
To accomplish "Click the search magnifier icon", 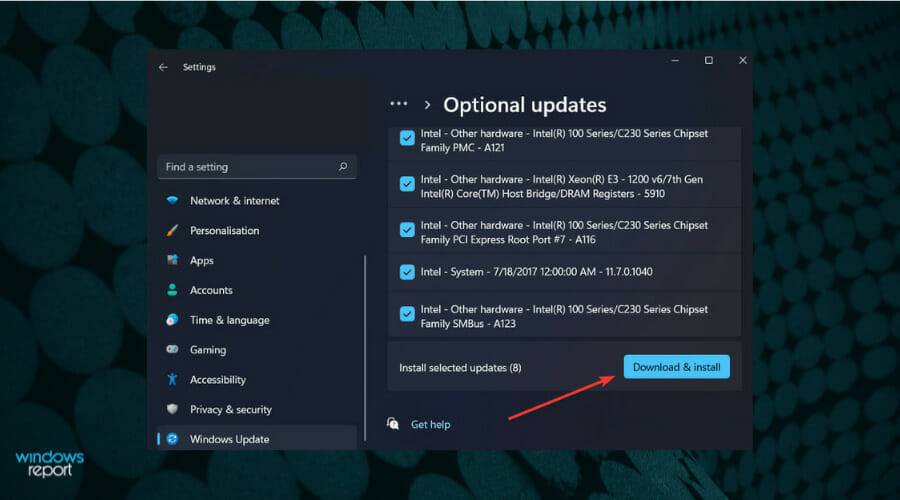I will (x=343, y=166).
